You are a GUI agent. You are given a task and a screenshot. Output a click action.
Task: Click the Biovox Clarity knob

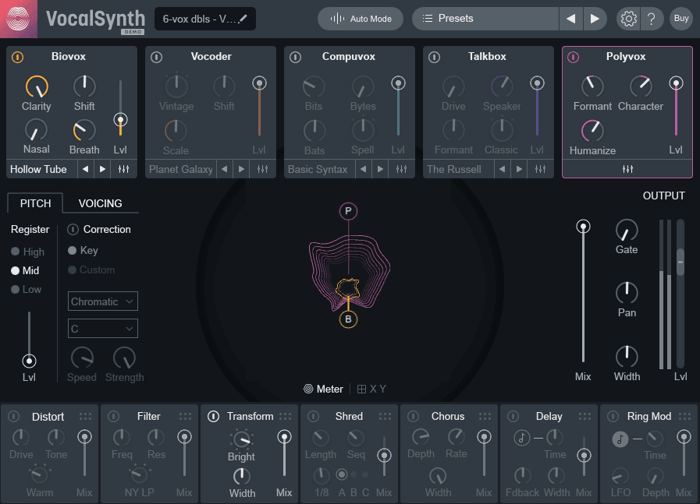click(37, 87)
